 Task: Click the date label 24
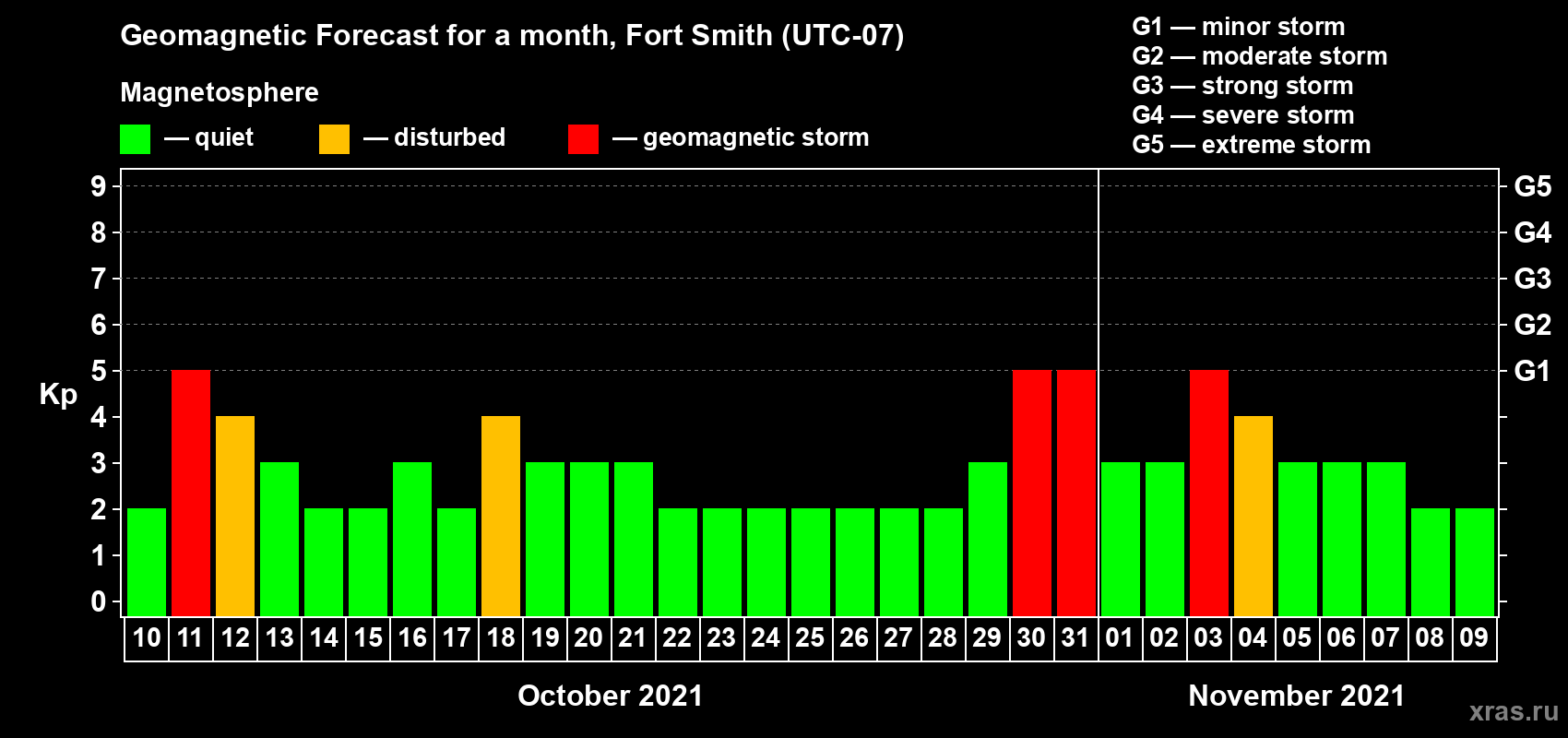[766, 638]
